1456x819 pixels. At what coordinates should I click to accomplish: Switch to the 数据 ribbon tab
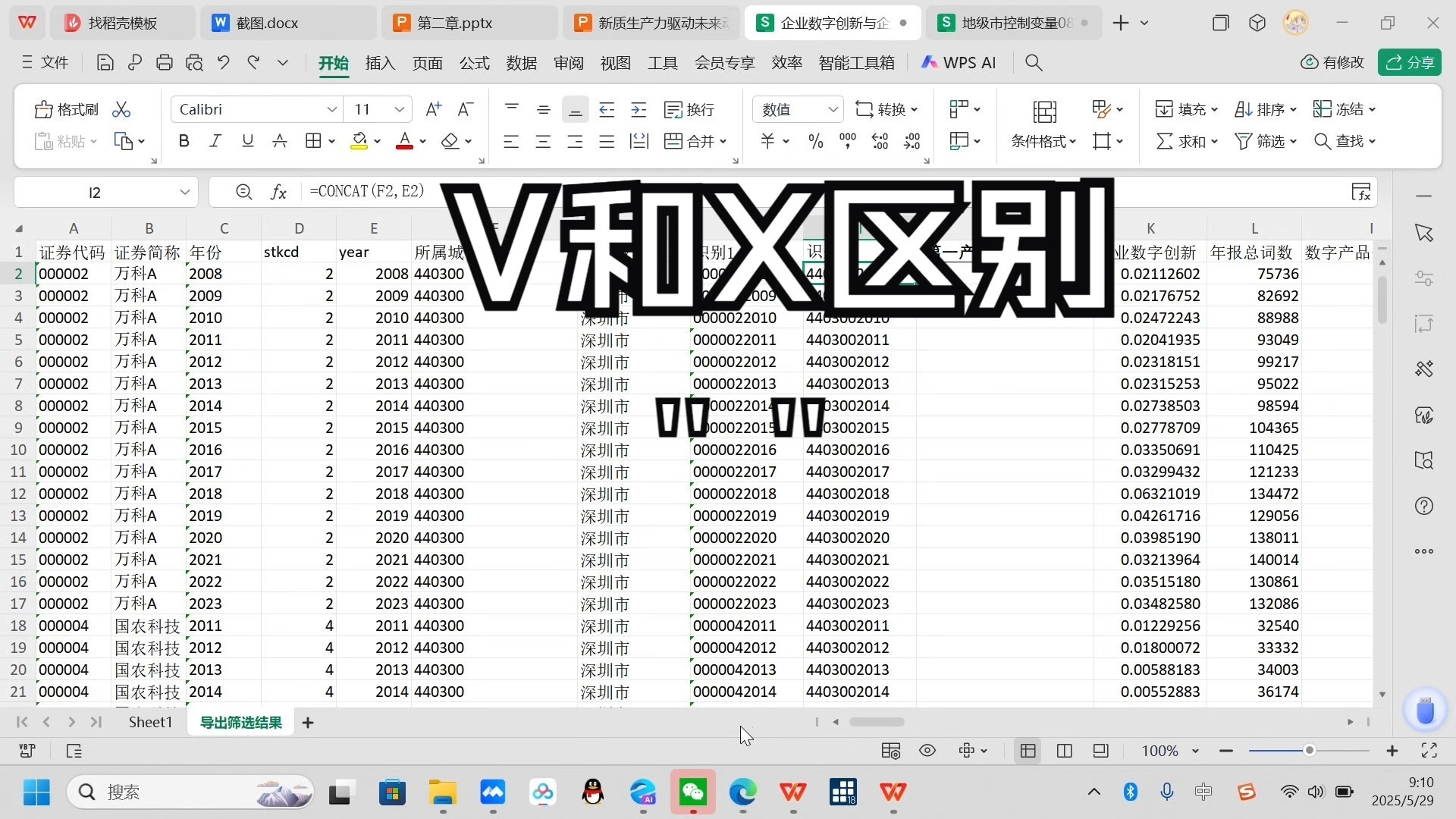pyautogui.click(x=520, y=63)
